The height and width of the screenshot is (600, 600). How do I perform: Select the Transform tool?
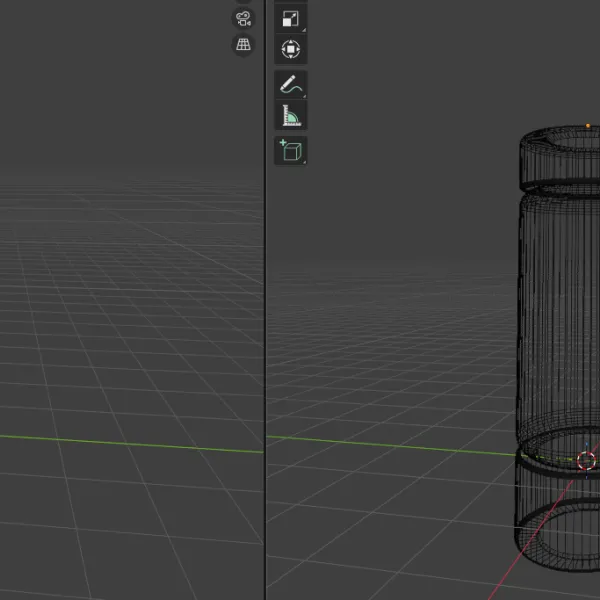[290, 49]
